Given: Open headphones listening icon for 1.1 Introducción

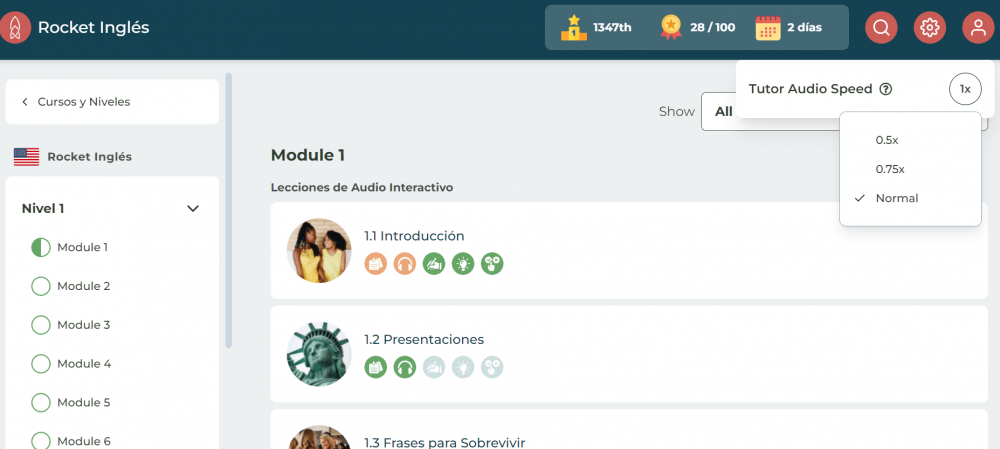Looking at the screenshot, I should click(x=405, y=263).
